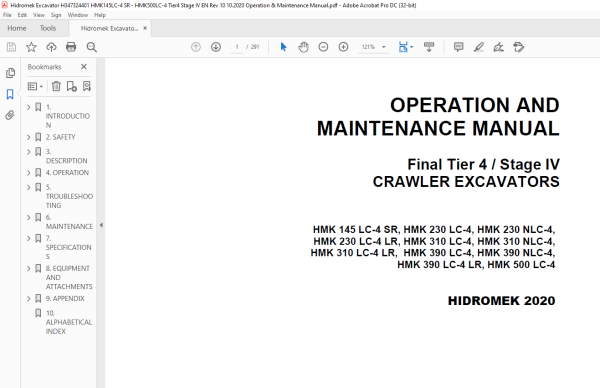The height and width of the screenshot is (388, 600).
Task: Jump to 9. APPENDIX bookmark
Action: click(65, 298)
